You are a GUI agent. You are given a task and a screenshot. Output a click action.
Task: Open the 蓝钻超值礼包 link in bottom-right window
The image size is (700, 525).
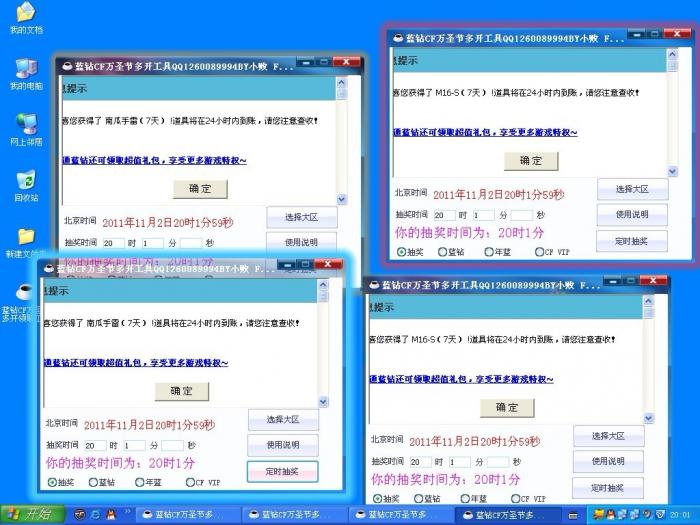point(461,379)
